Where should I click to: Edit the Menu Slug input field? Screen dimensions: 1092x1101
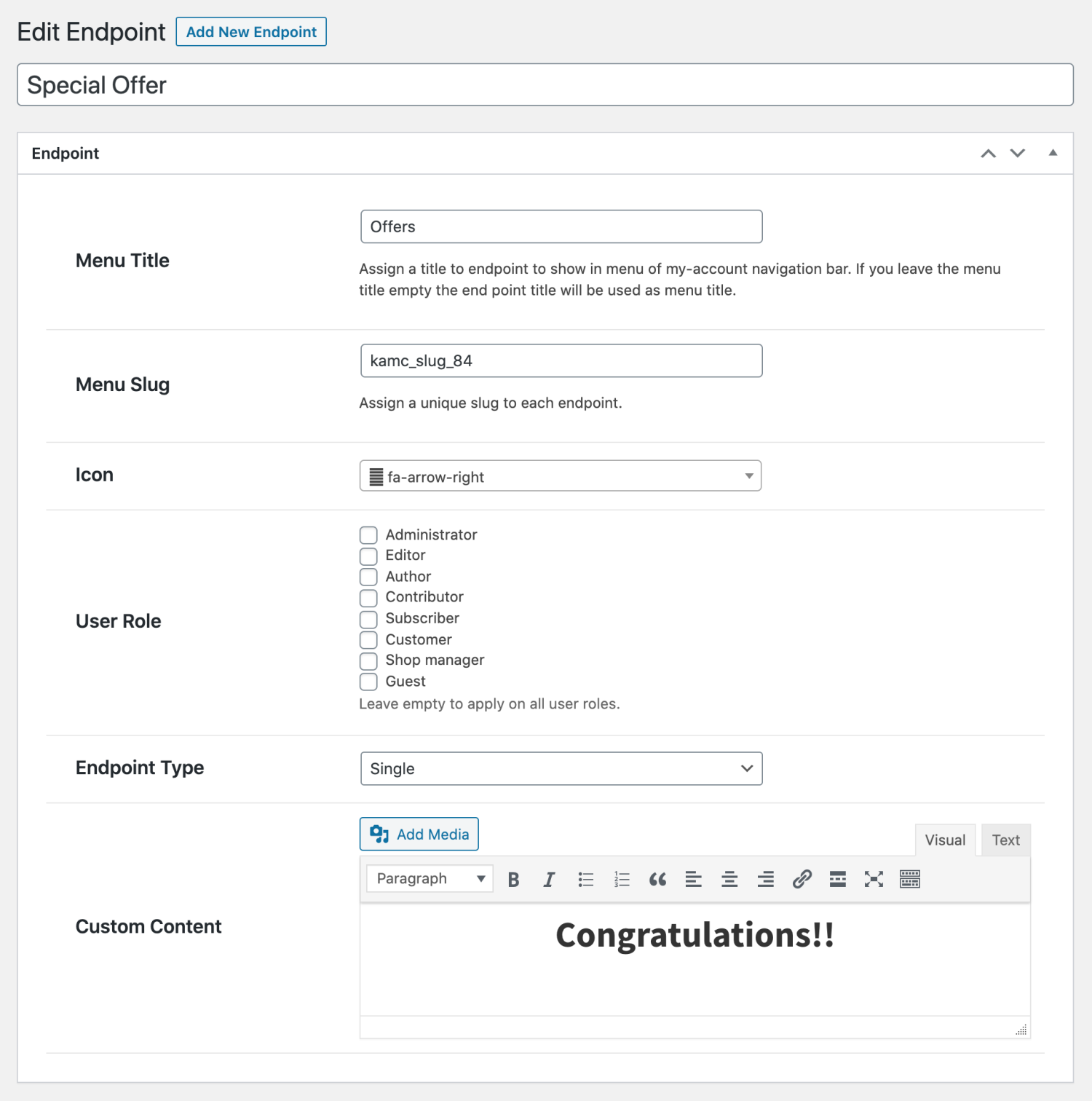pos(561,360)
